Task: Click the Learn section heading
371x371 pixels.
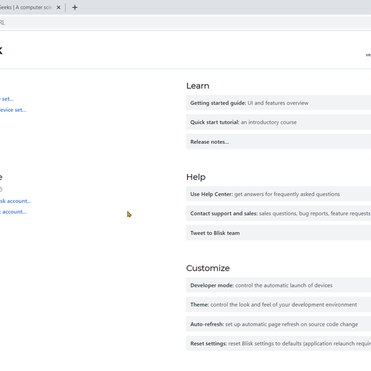Action: click(x=198, y=86)
